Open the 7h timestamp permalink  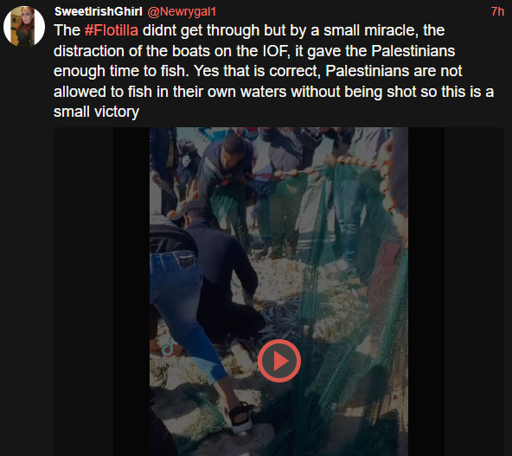(x=497, y=12)
